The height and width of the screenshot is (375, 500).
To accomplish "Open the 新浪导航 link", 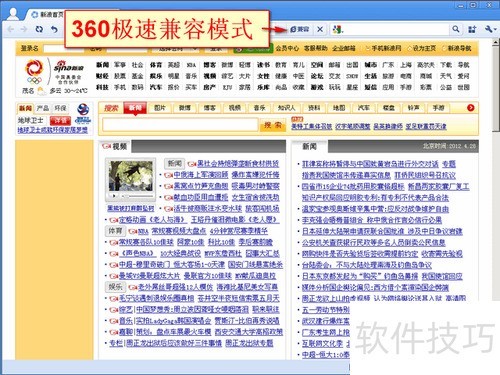I will point(459,48).
